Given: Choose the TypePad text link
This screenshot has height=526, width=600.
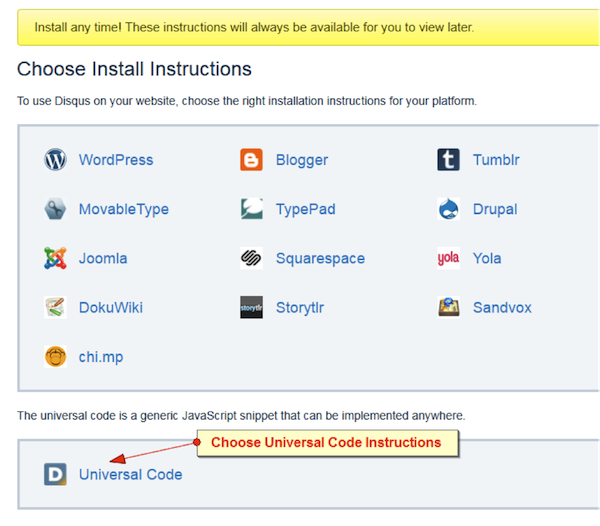Looking at the screenshot, I should click(x=305, y=210).
